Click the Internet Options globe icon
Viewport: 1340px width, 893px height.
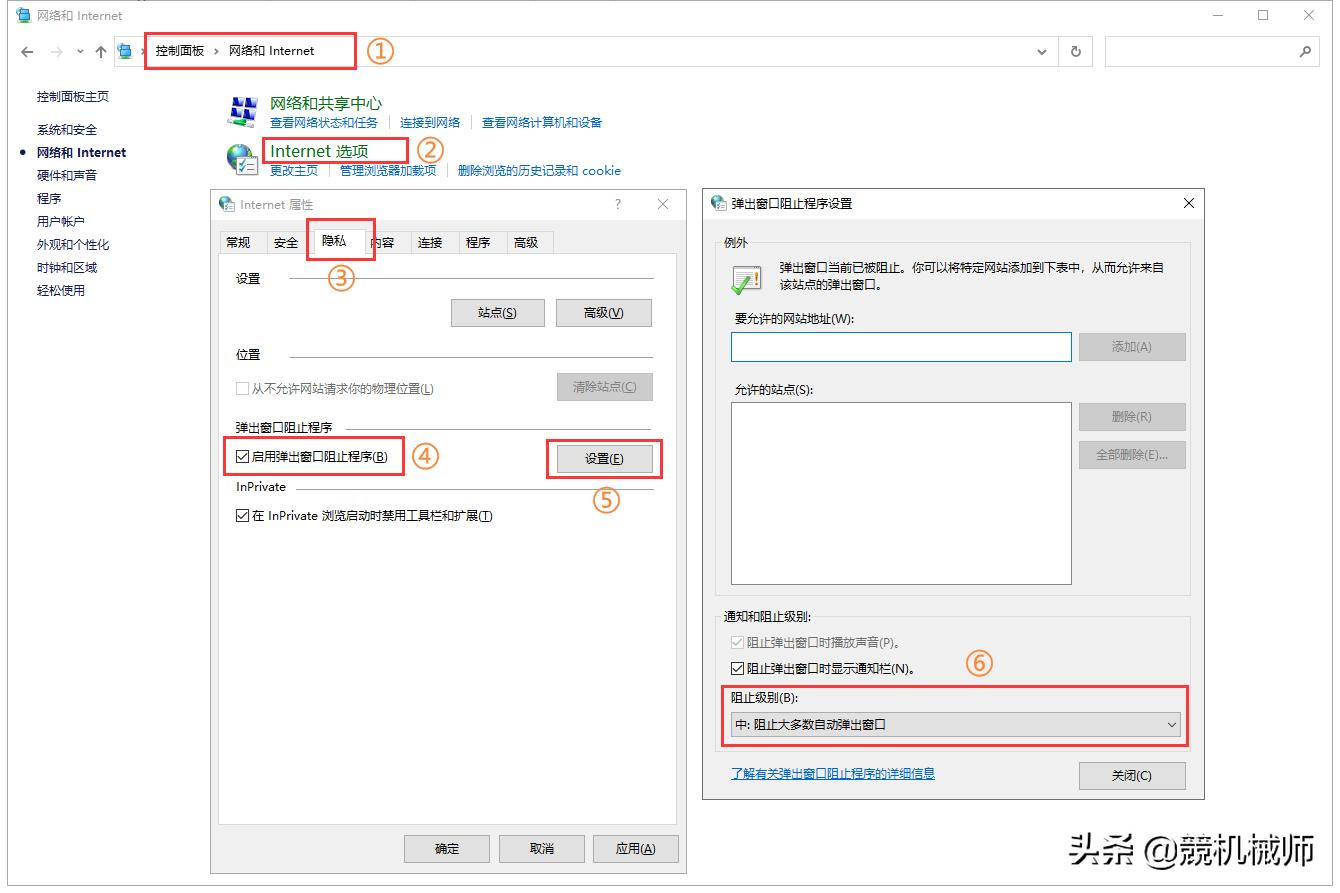(241, 160)
